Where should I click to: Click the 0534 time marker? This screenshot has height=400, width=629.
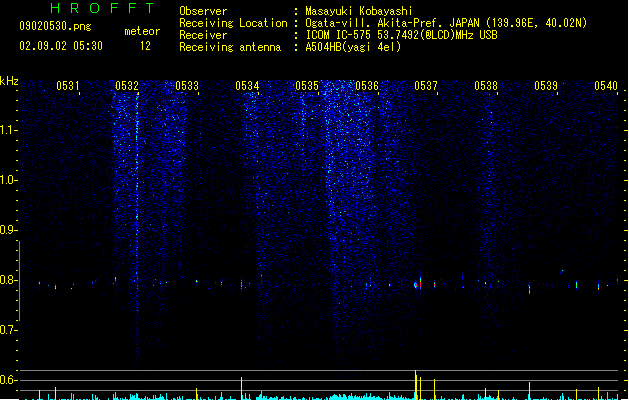point(247,86)
